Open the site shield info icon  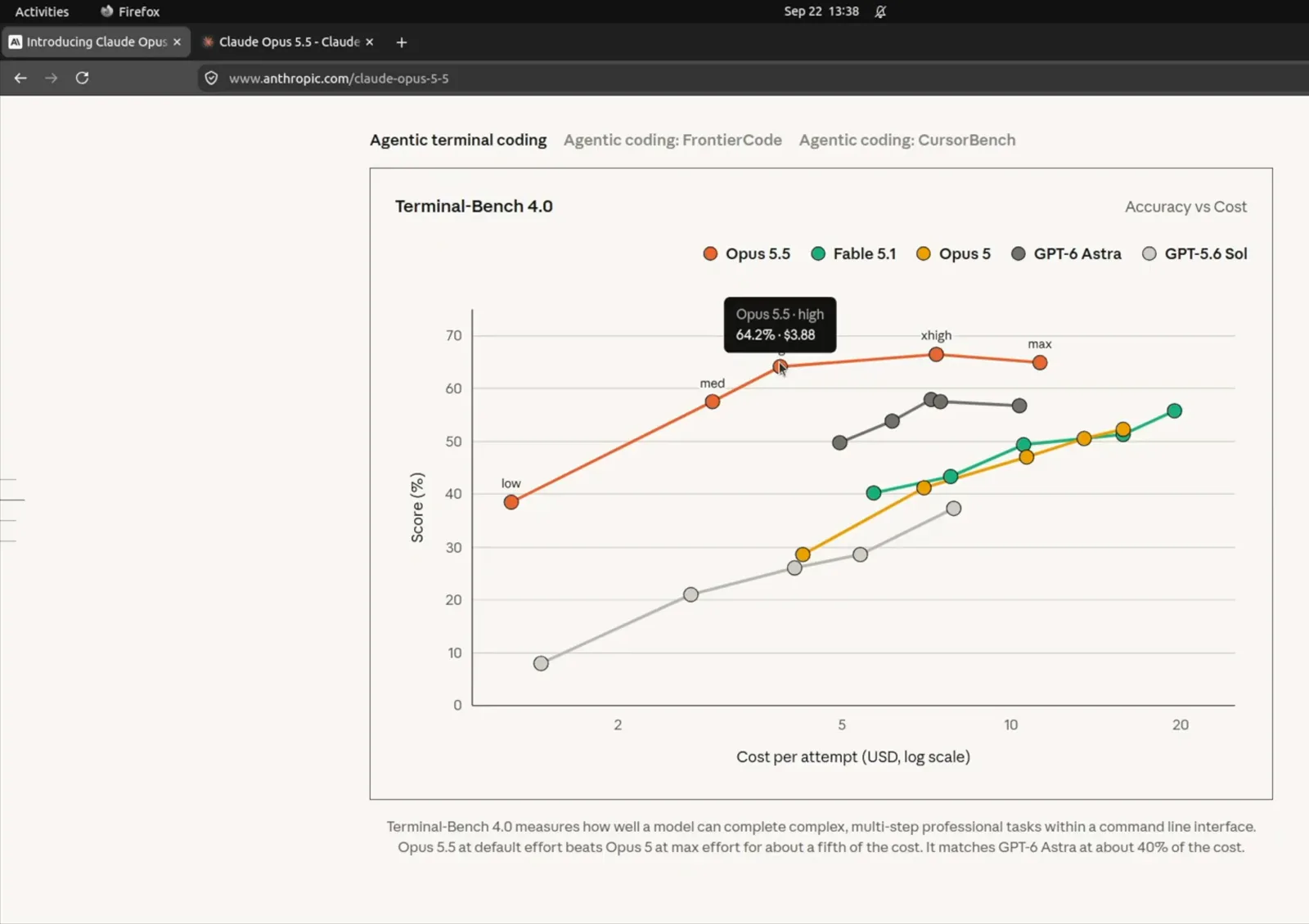click(211, 78)
